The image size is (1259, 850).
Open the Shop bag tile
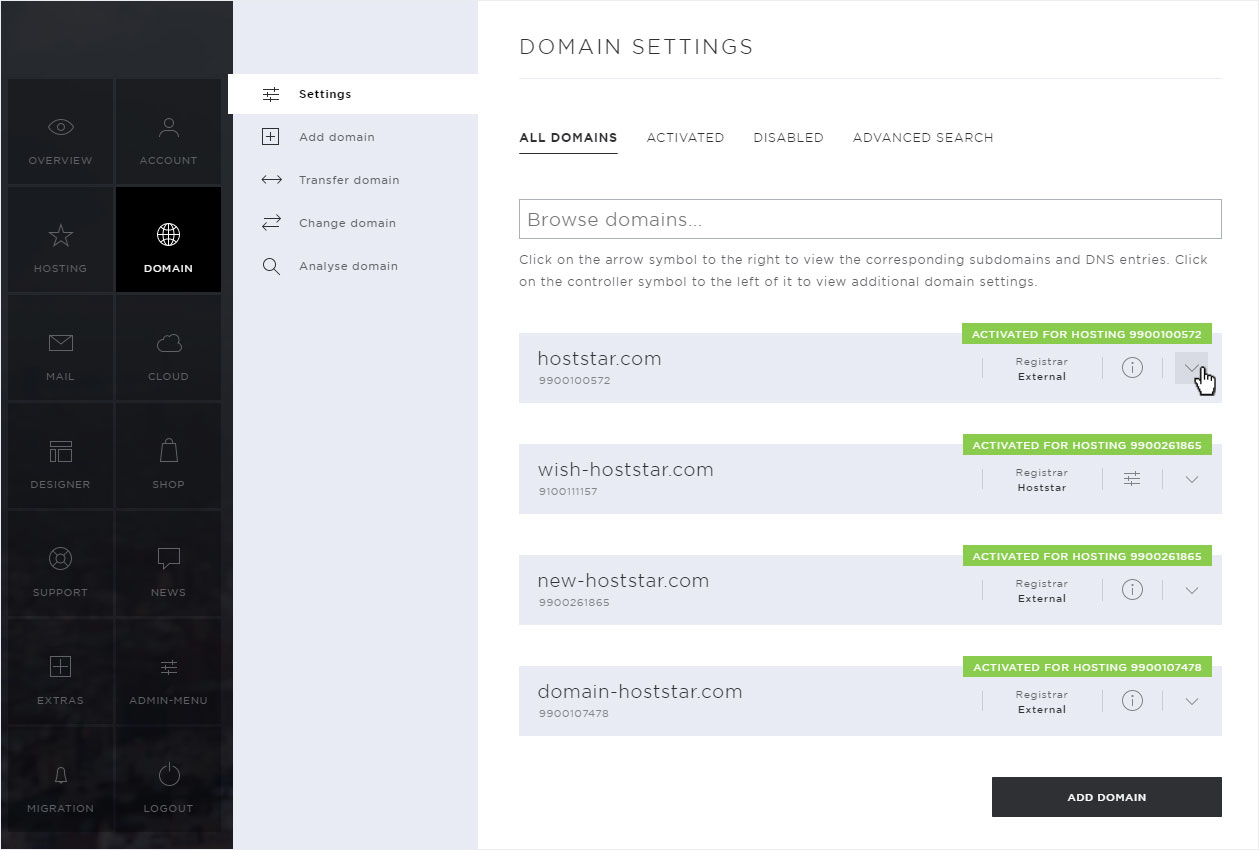[x=168, y=456]
